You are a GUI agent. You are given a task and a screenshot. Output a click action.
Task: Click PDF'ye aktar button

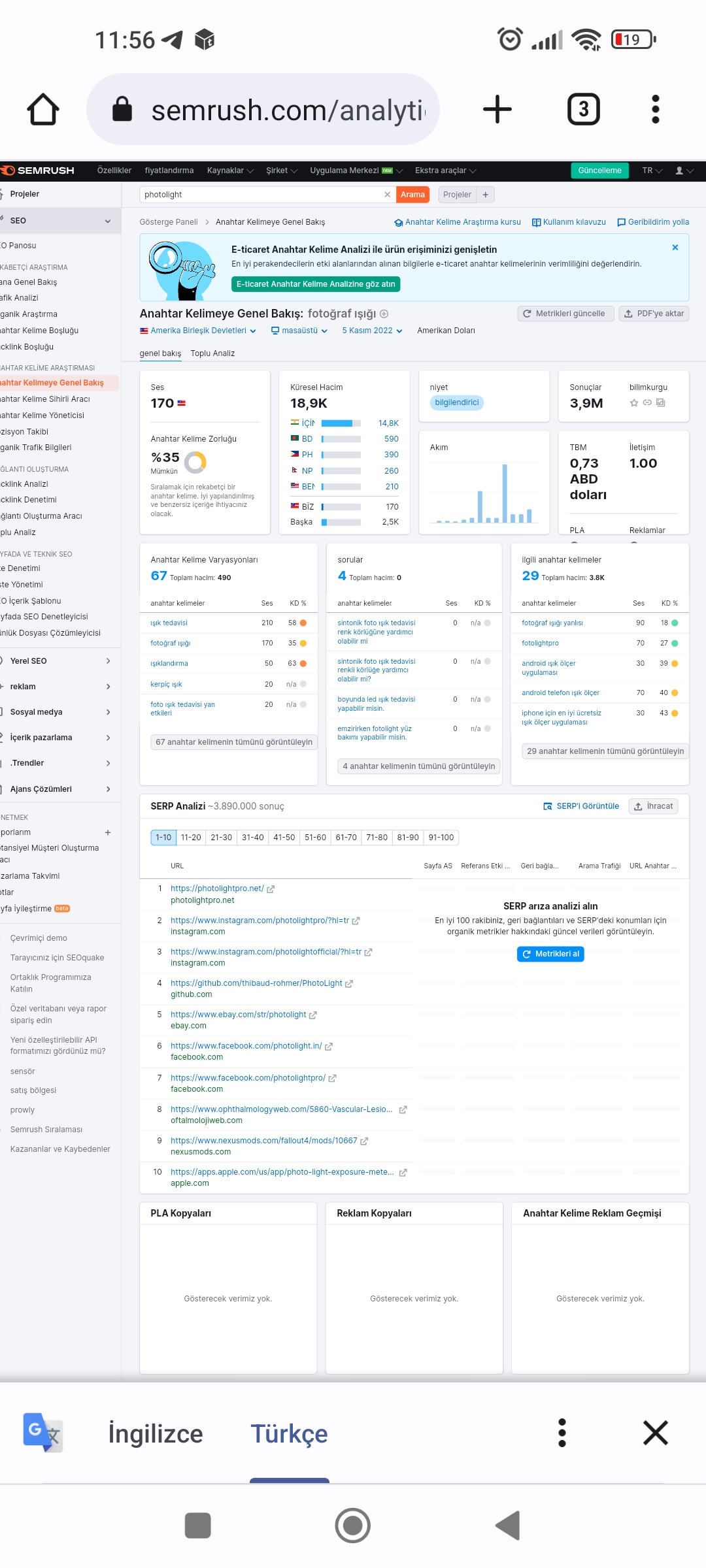(654, 314)
